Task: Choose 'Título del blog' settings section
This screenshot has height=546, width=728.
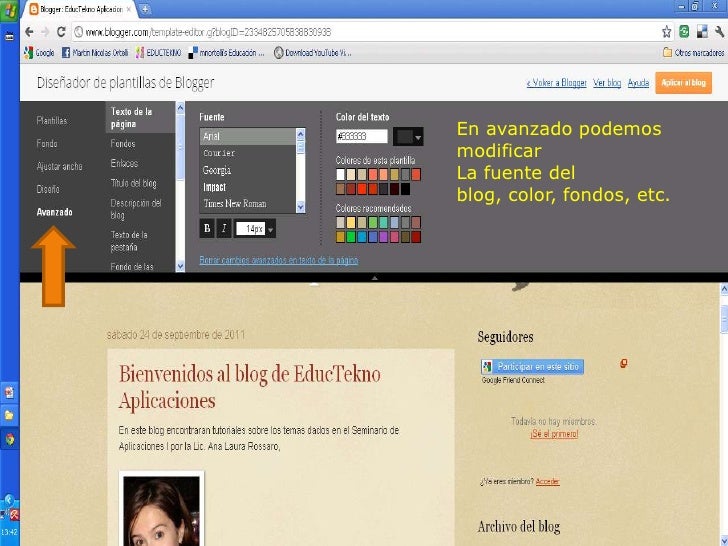Action: coord(133,183)
